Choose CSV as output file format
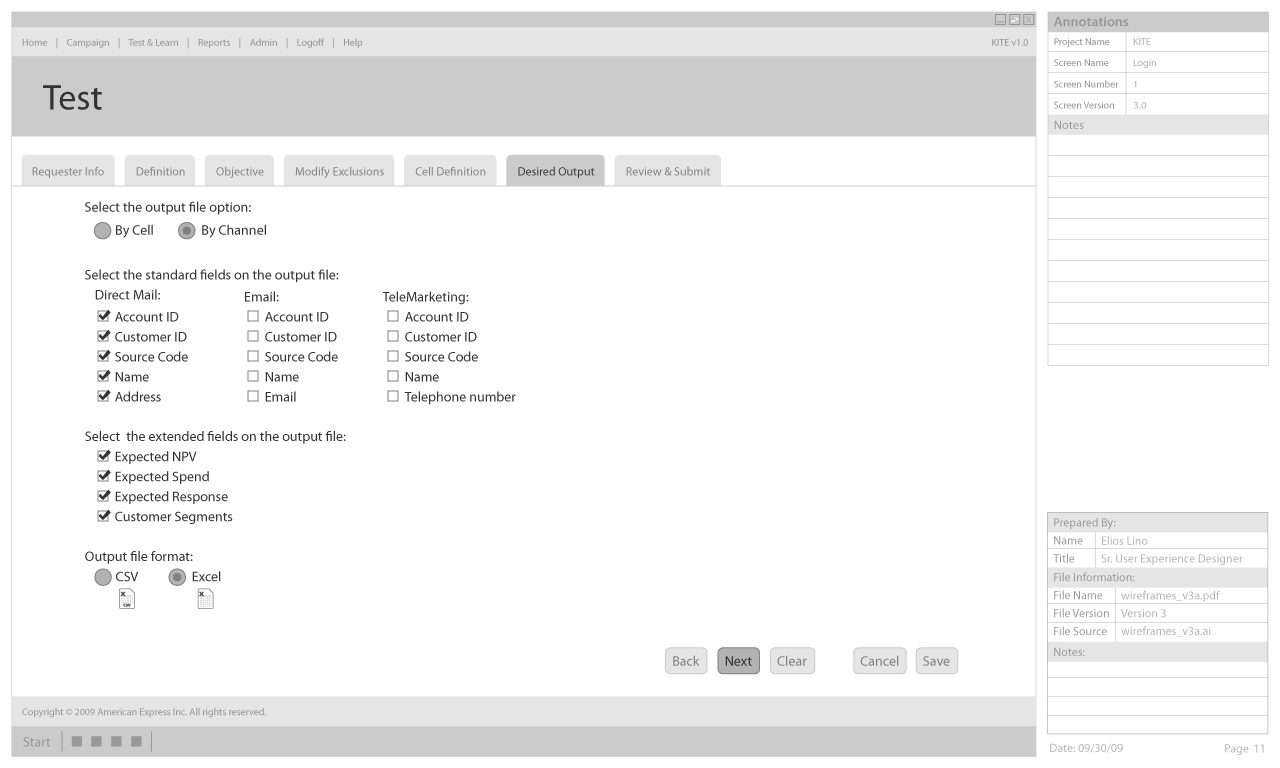This screenshot has width=1280, height=768. [102, 577]
